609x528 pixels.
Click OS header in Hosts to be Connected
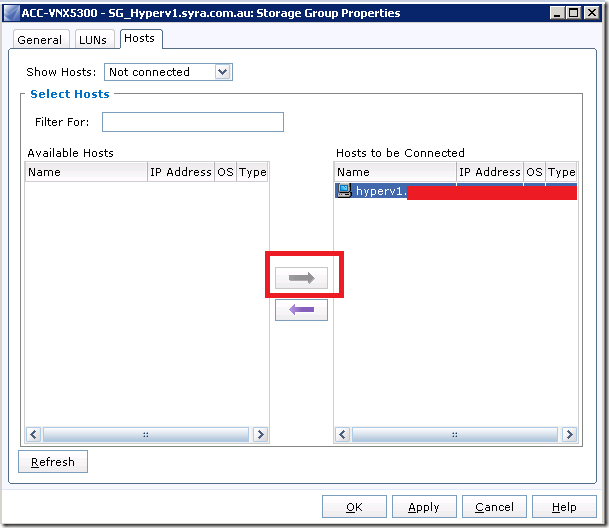click(534, 172)
